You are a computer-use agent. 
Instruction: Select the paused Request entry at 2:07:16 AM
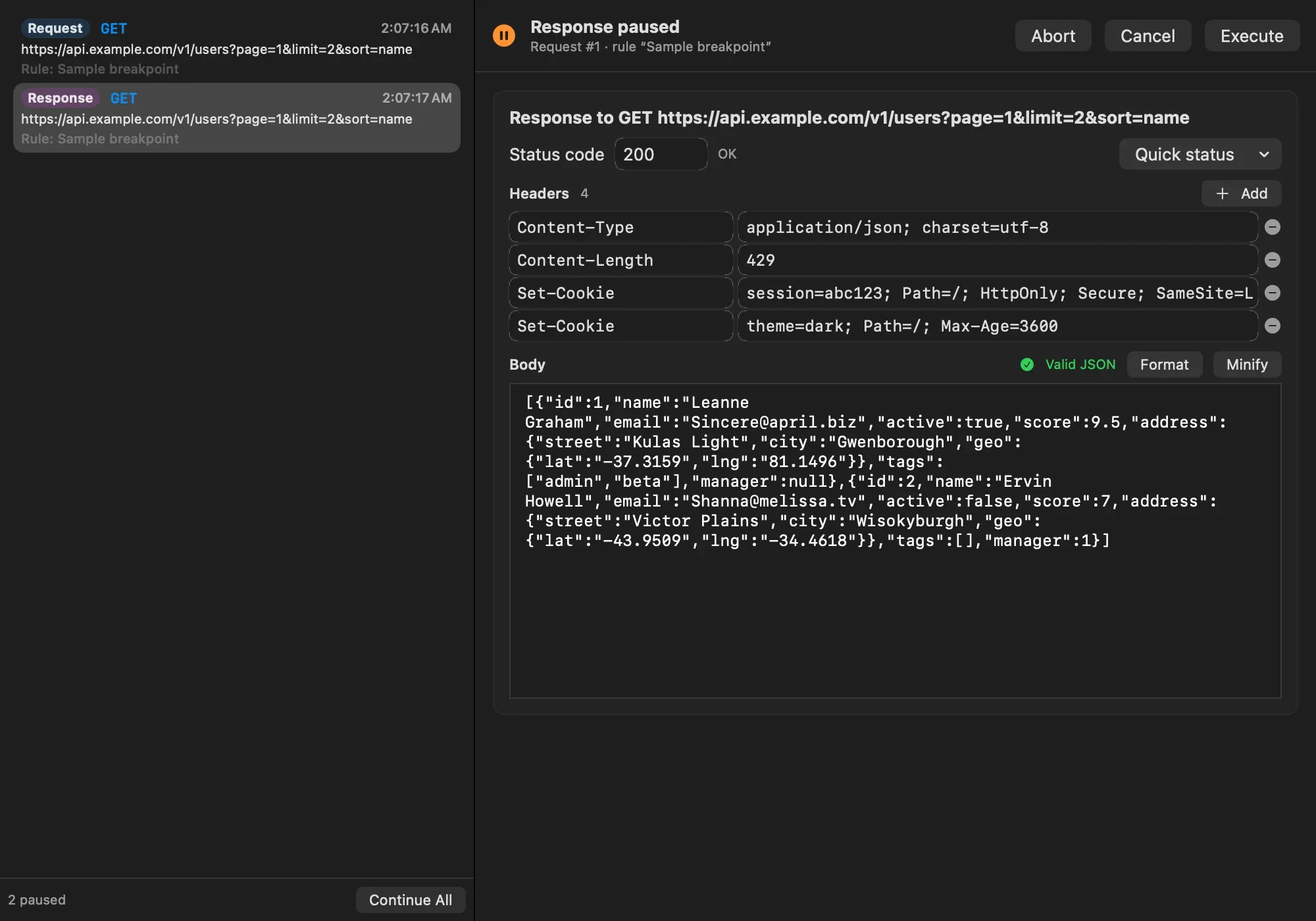(237, 48)
